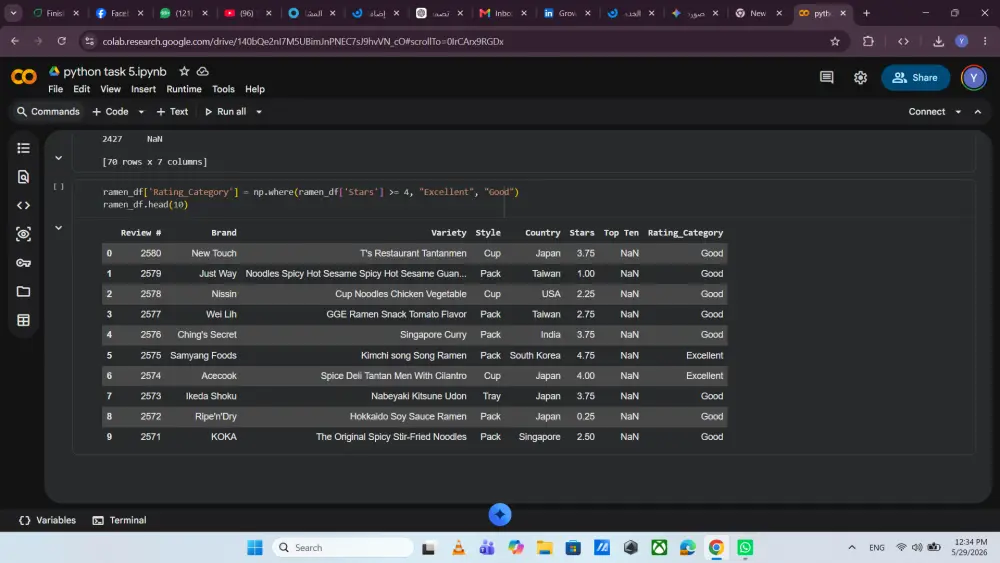Click the Stars column header
This screenshot has width=1000, height=563.
(x=582, y=233)
